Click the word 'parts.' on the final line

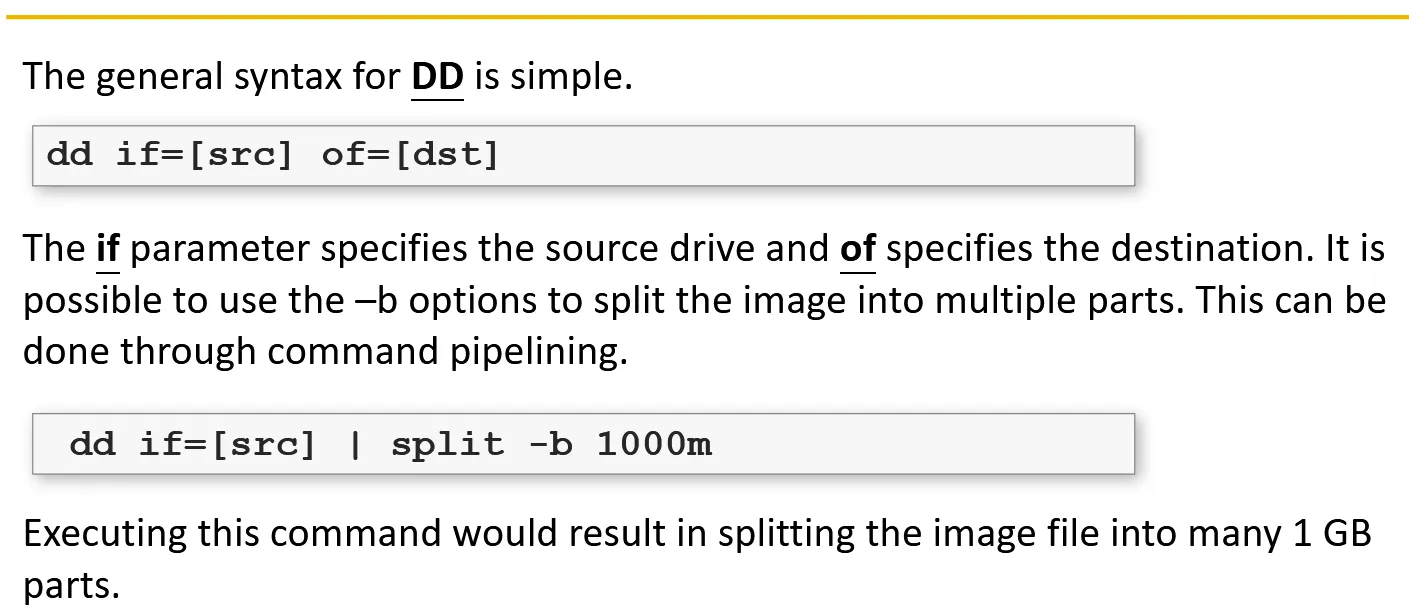coord(71,586)
